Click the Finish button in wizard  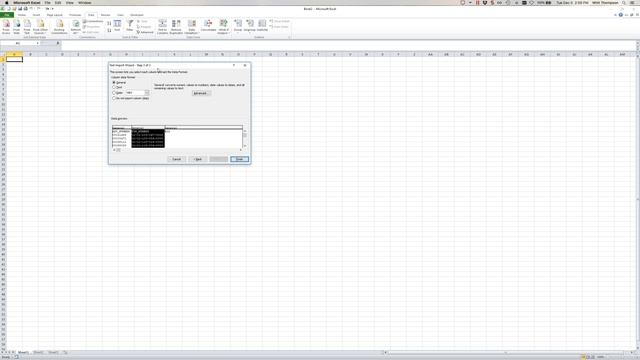click(240, 159)
